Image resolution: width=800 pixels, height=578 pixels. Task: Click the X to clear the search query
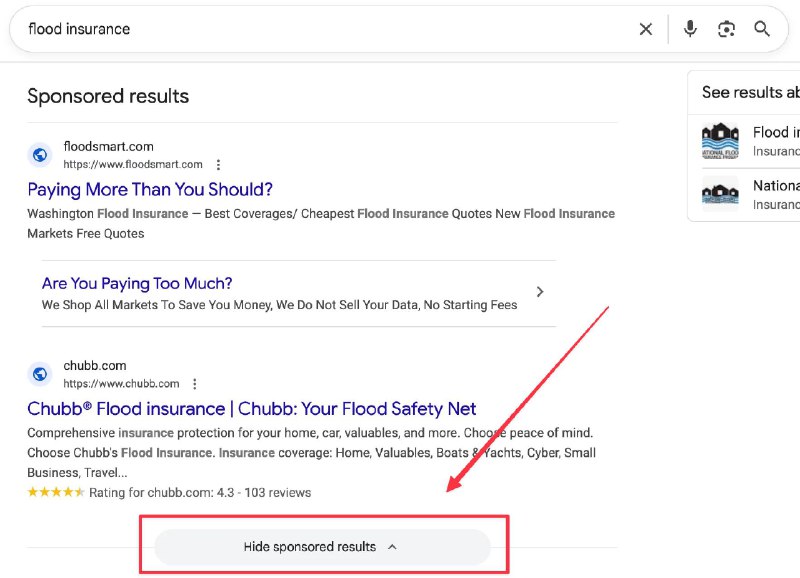(x=645, y=29)
